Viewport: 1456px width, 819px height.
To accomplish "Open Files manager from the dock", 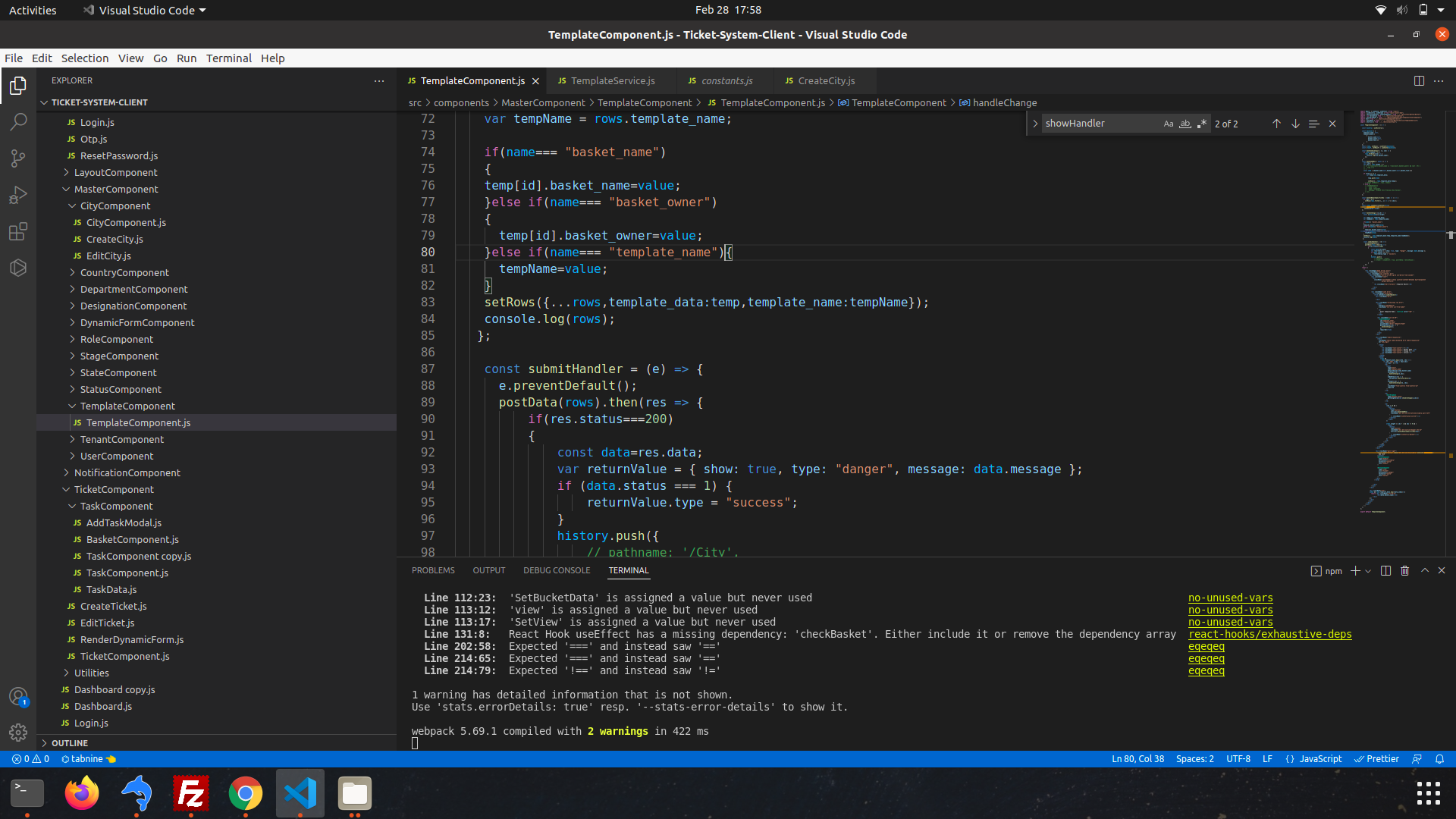I will (355, 794).
